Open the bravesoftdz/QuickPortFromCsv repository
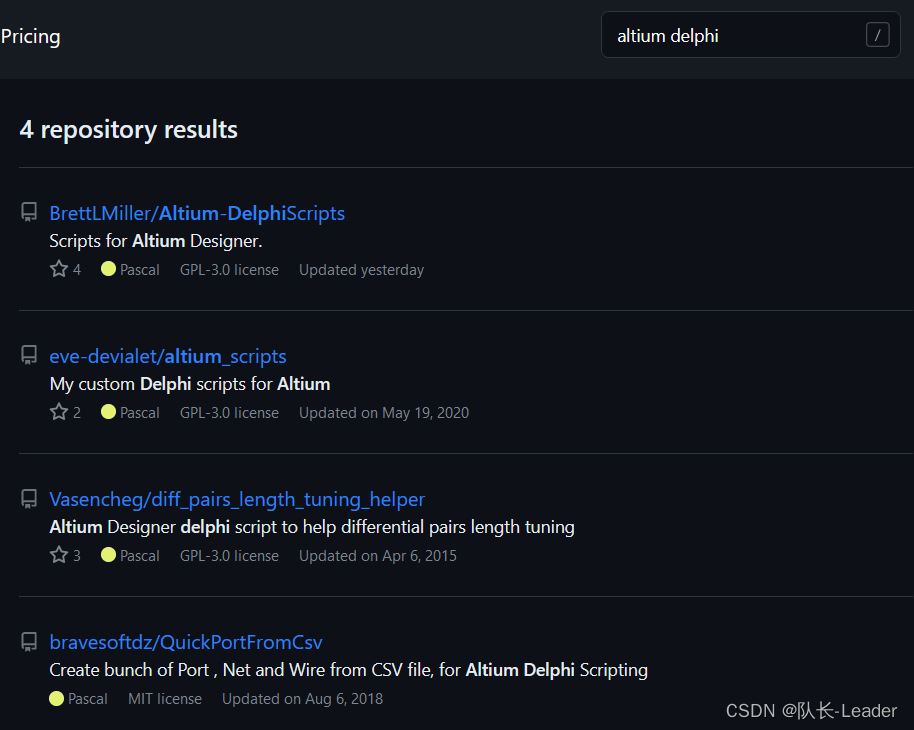 point(186,642)
